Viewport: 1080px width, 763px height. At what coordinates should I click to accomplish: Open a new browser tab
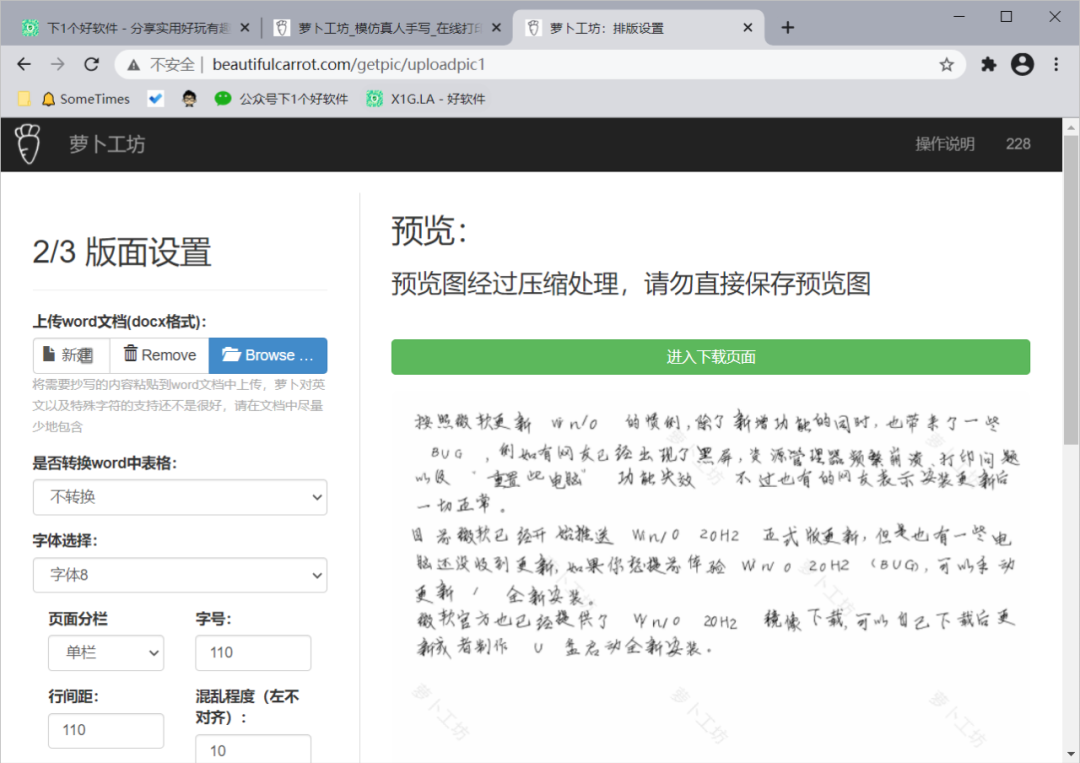point(787,28)
